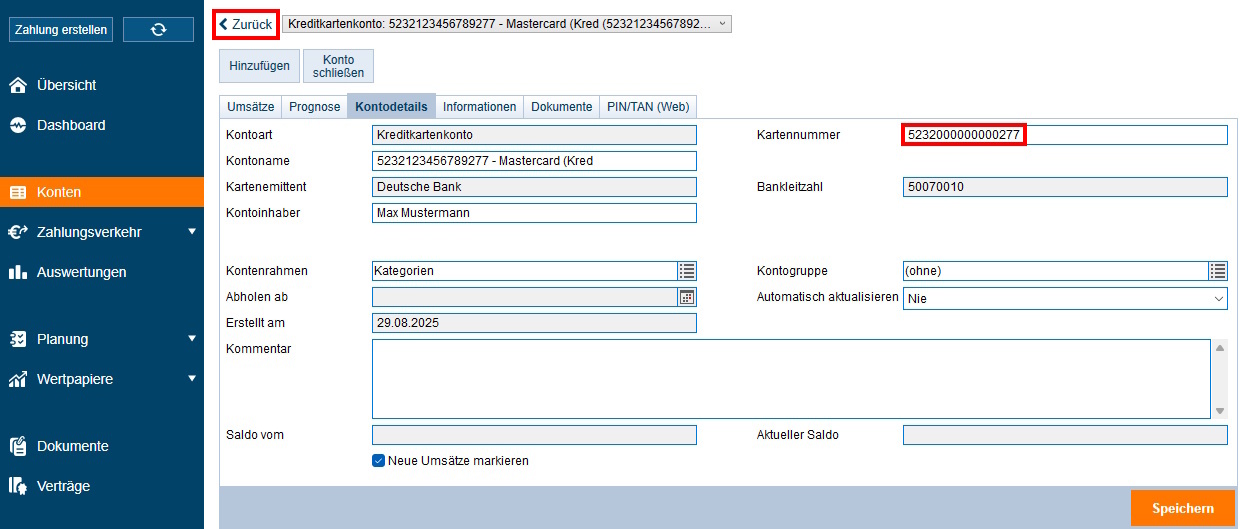Image resolution: width=1240 pixels, height=529 pixels.
Task: Uncheck Neue Umsätze markieren checkbox
Action: [x=379, y=461]
